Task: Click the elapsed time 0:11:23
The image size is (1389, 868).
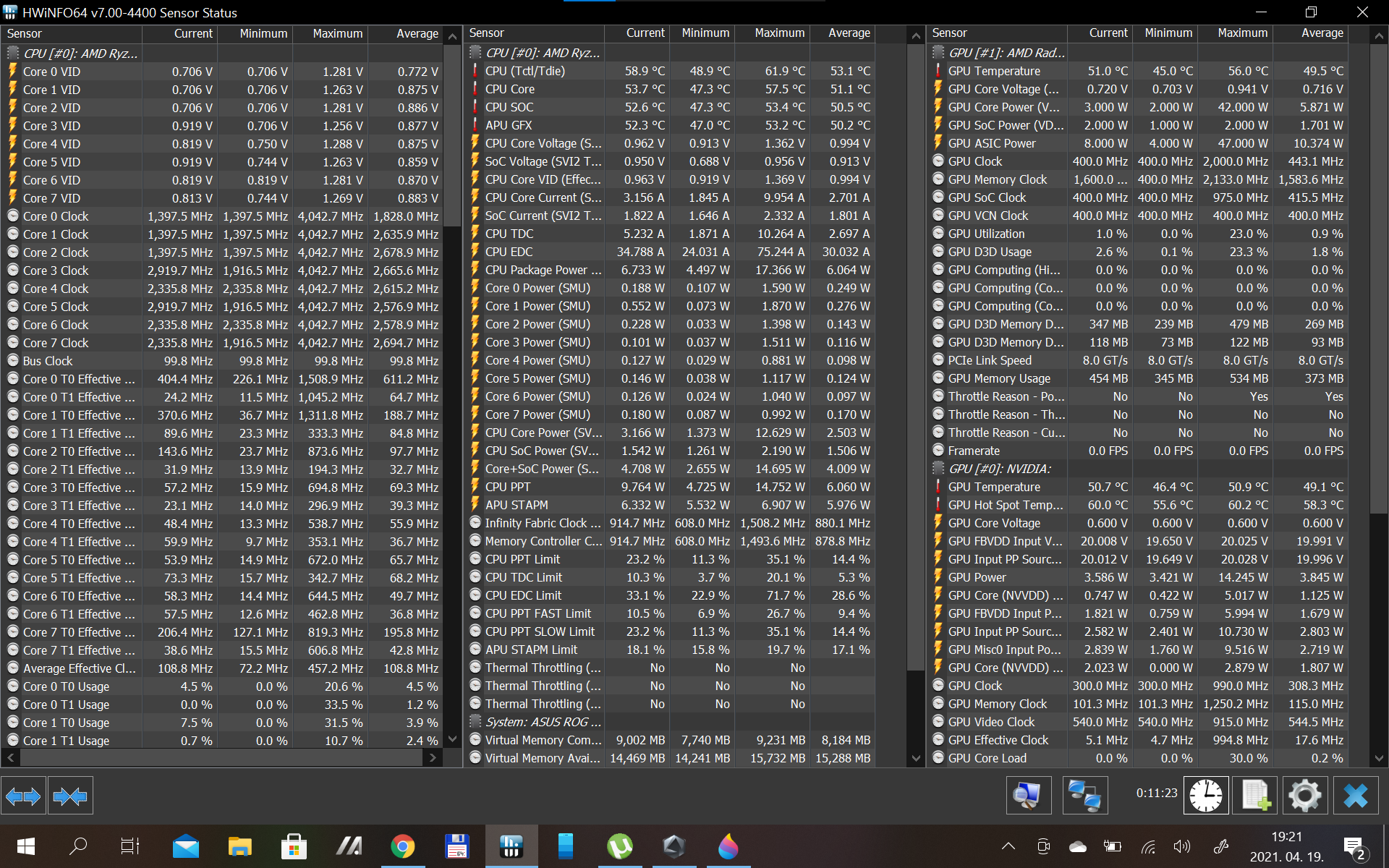Action: (1156, 793)
